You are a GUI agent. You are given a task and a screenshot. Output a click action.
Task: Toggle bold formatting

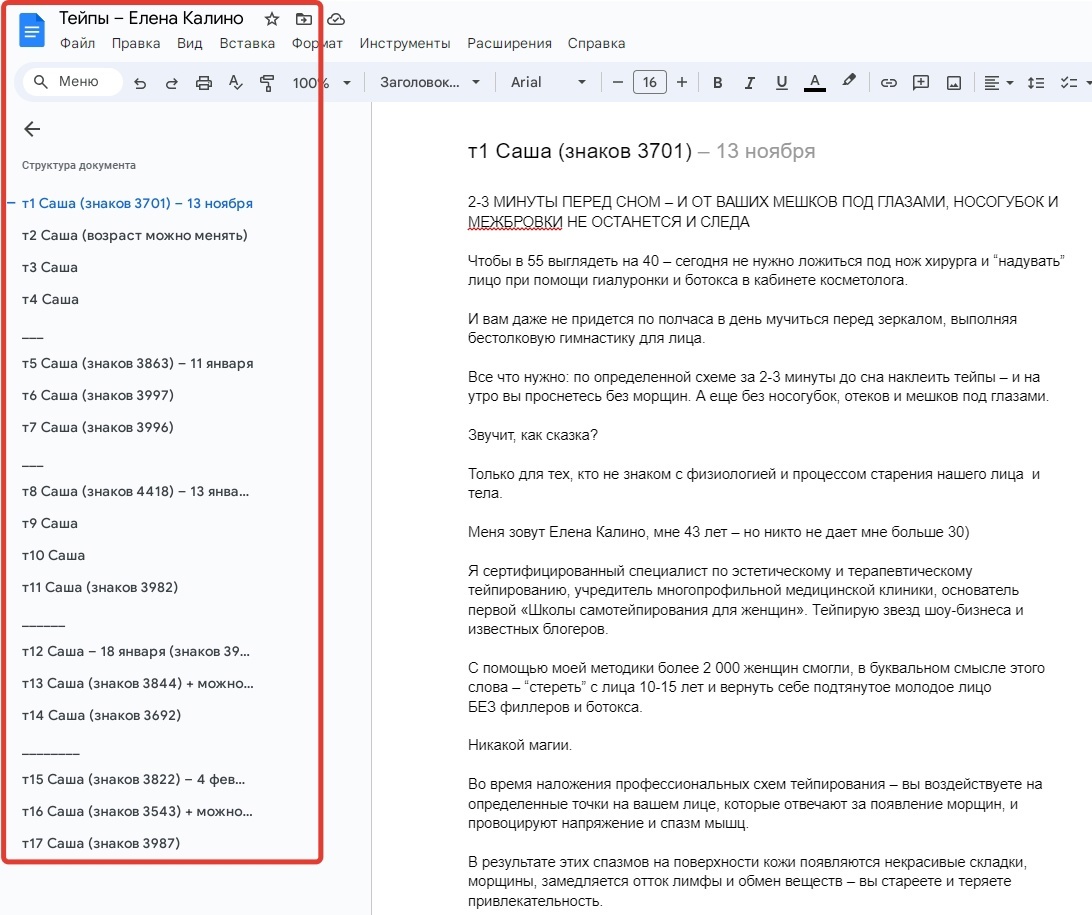717,83
